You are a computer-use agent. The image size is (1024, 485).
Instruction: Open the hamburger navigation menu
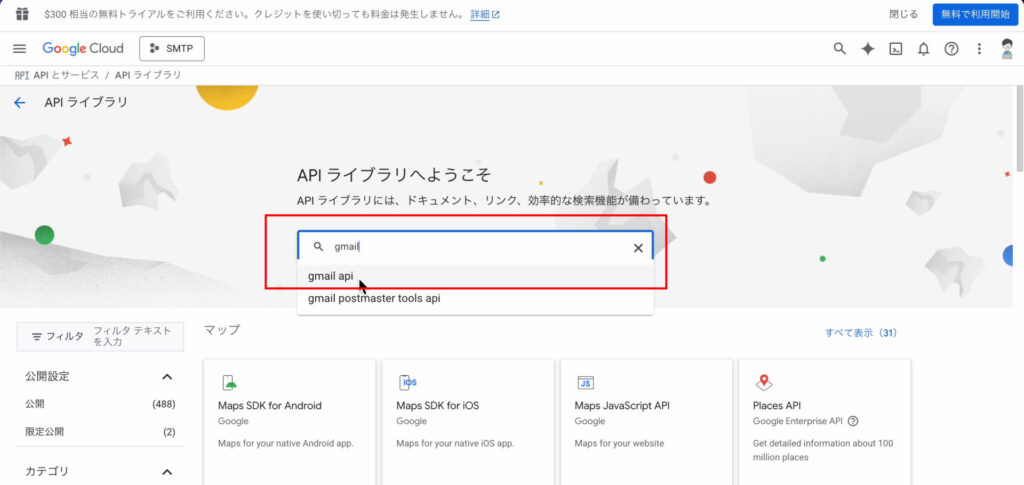pyautogui.click(x=20, y=49)
